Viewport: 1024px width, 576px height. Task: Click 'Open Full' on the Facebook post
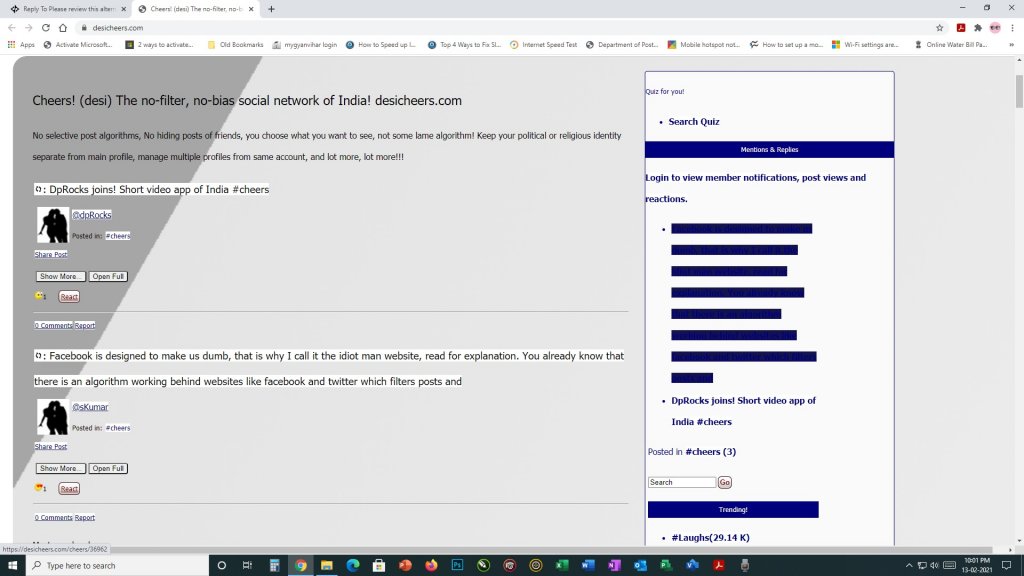click(108, 468)
